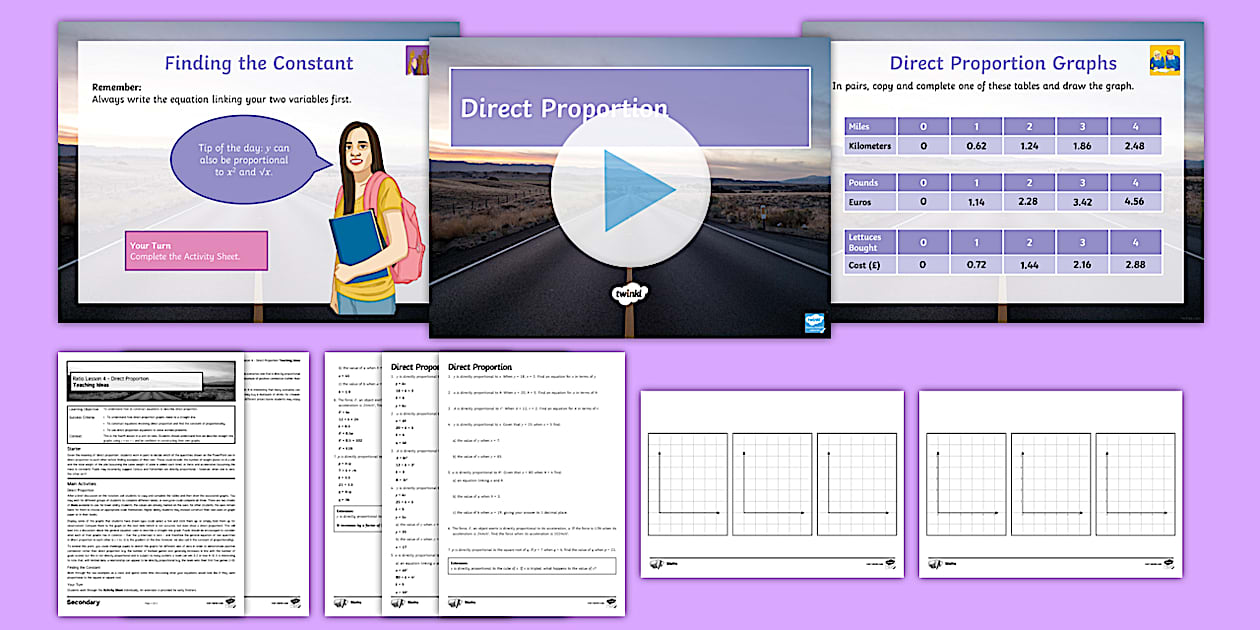Click the Maths brand icon on the graph paper footer
The image size is (1260, 630).
[x=658, y=562]
